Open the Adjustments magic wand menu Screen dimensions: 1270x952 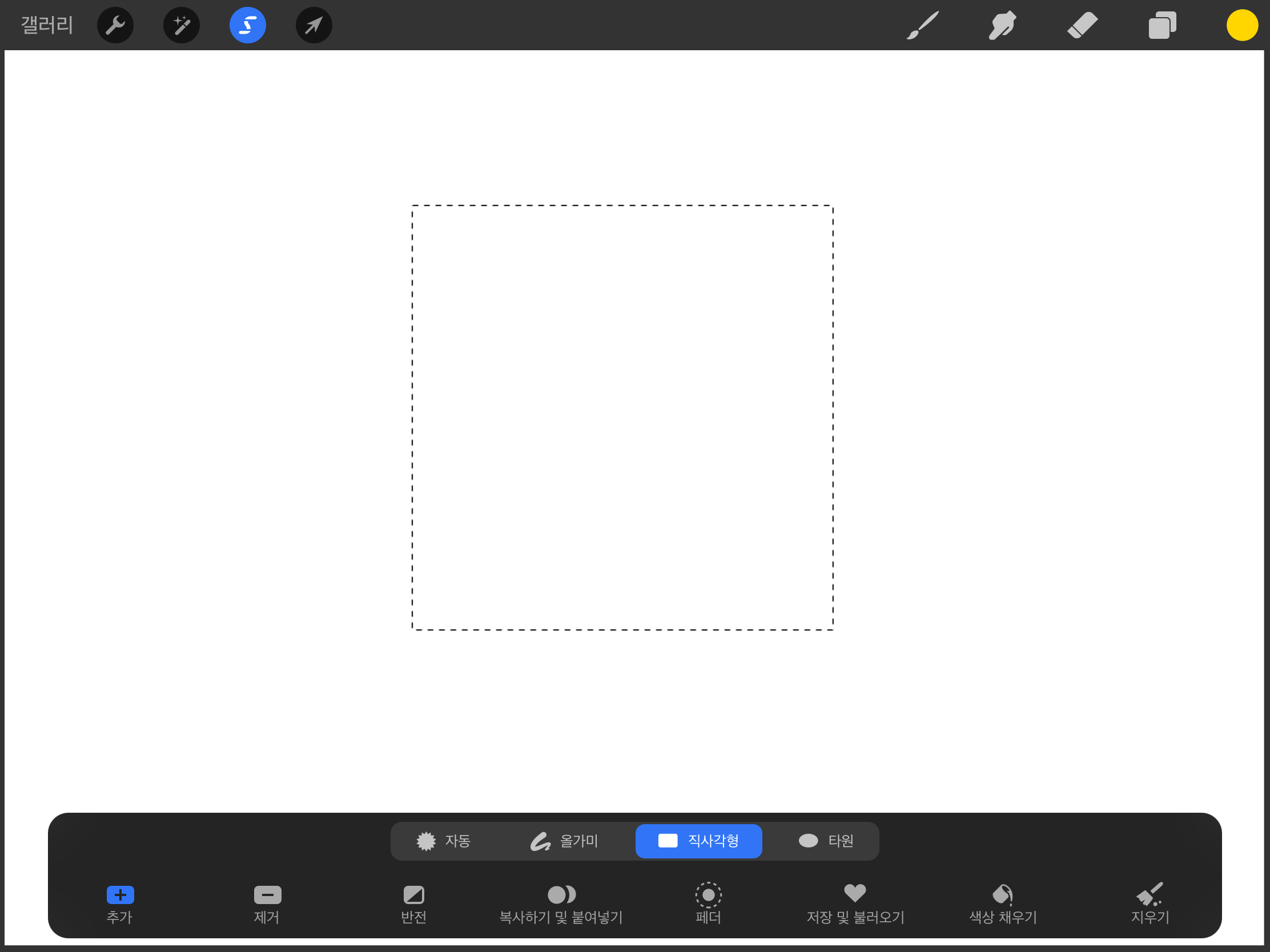click(x=182, y=25)
